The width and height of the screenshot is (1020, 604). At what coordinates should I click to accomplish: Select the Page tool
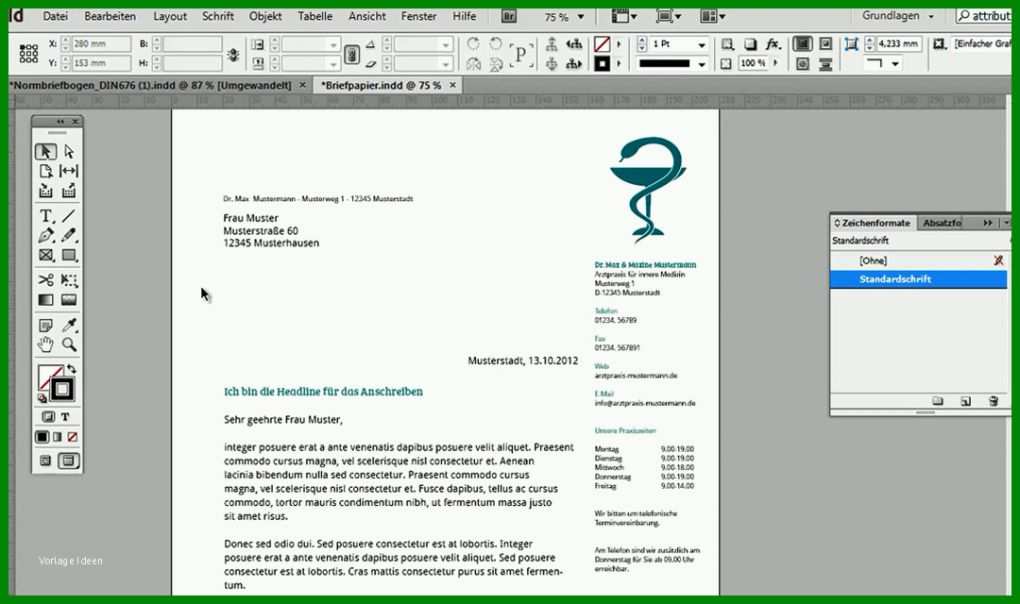click(x=46, y=171)
